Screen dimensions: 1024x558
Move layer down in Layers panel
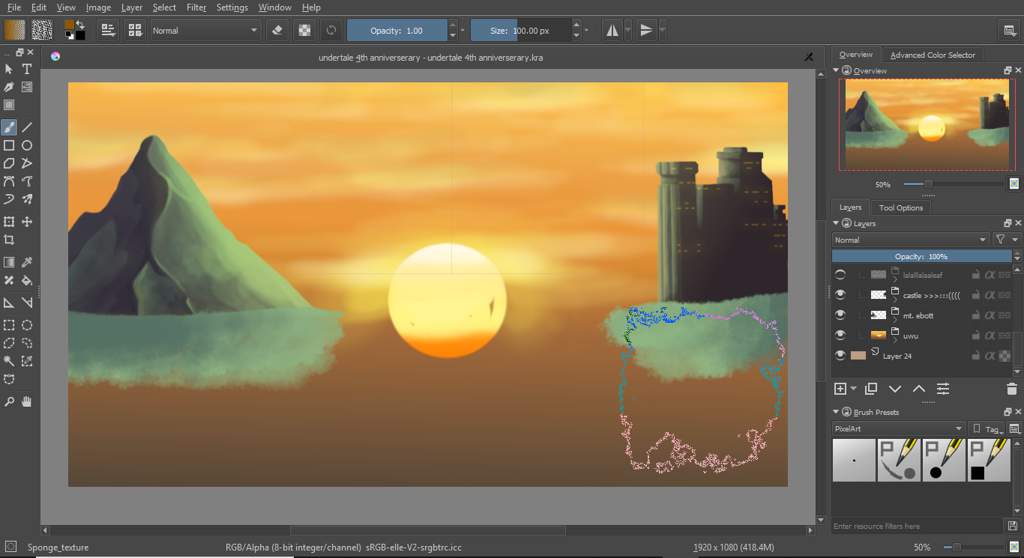coord(895,389)
